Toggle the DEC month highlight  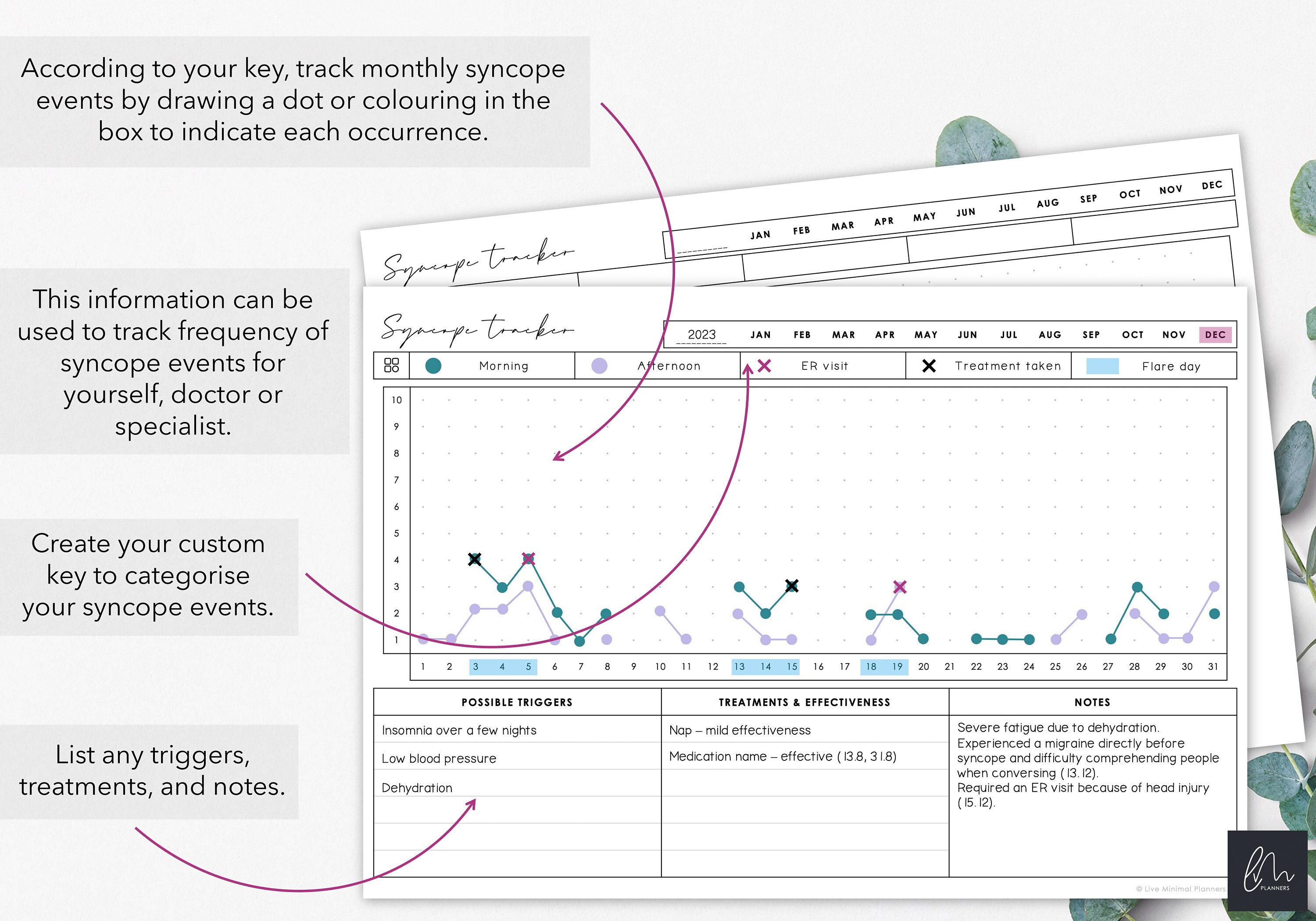pyautogui.click(x=1214, y=334)
